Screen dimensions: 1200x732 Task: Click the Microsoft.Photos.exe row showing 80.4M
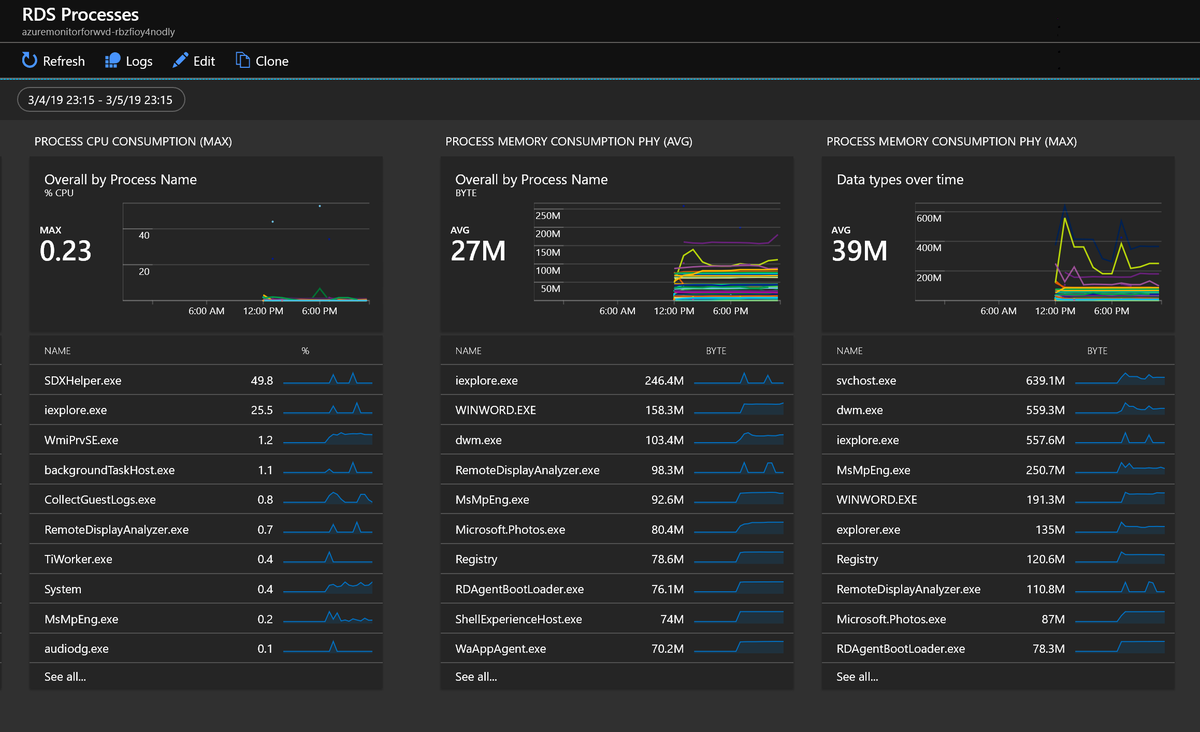pos(617,530)
